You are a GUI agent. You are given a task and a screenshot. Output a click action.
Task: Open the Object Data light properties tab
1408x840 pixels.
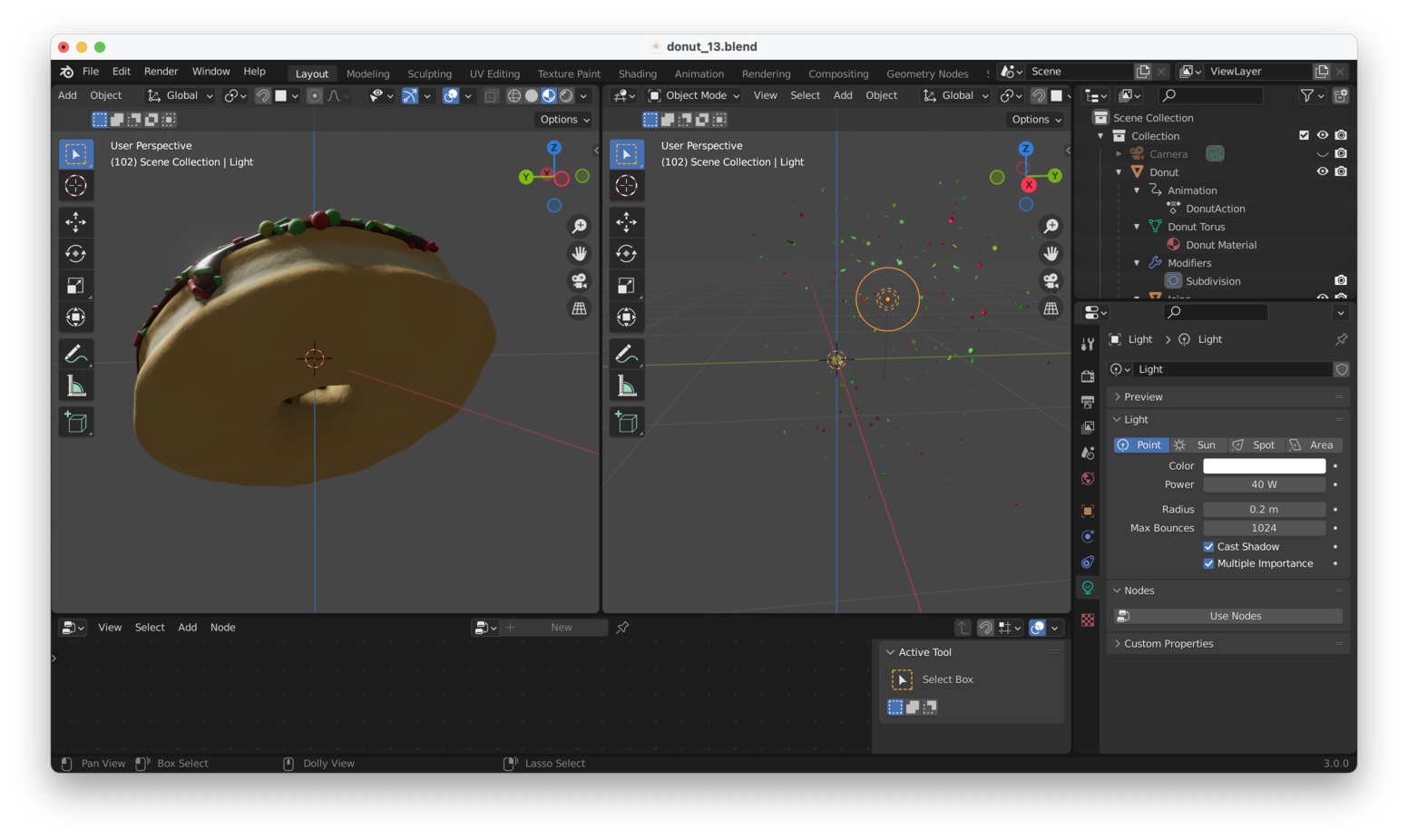coord(1088,588)
